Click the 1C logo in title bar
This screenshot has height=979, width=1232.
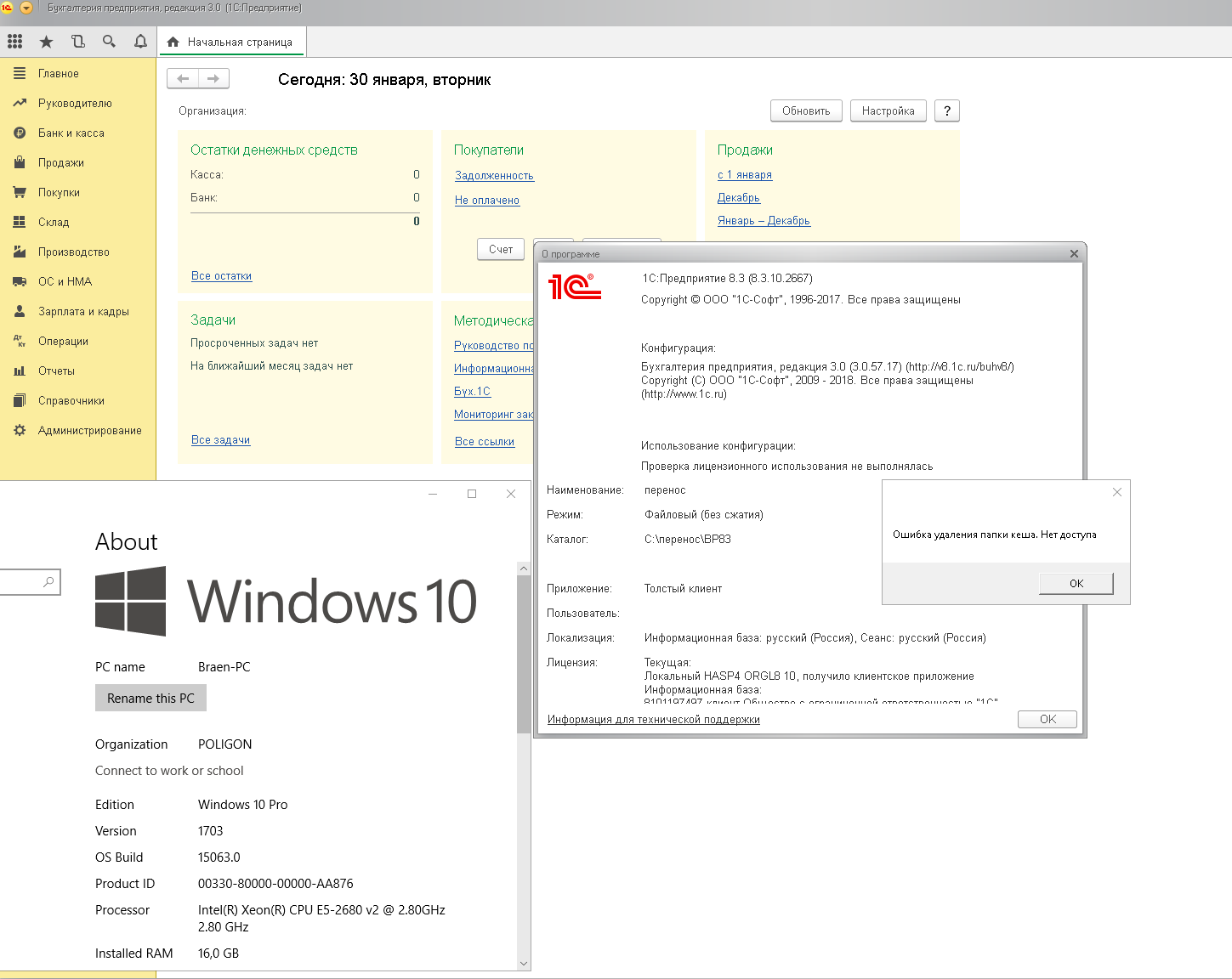coord(8,8)
